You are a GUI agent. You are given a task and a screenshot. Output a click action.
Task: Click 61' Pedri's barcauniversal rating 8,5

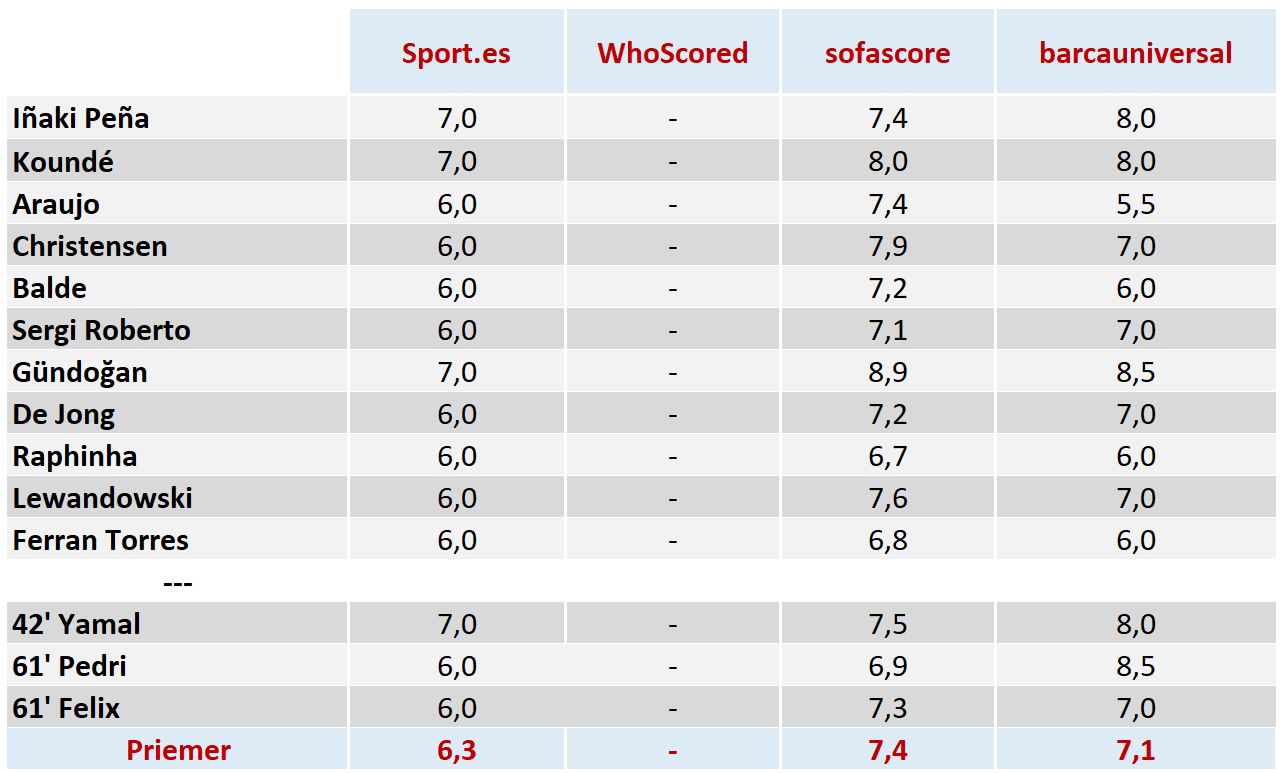pos(1135,666)
